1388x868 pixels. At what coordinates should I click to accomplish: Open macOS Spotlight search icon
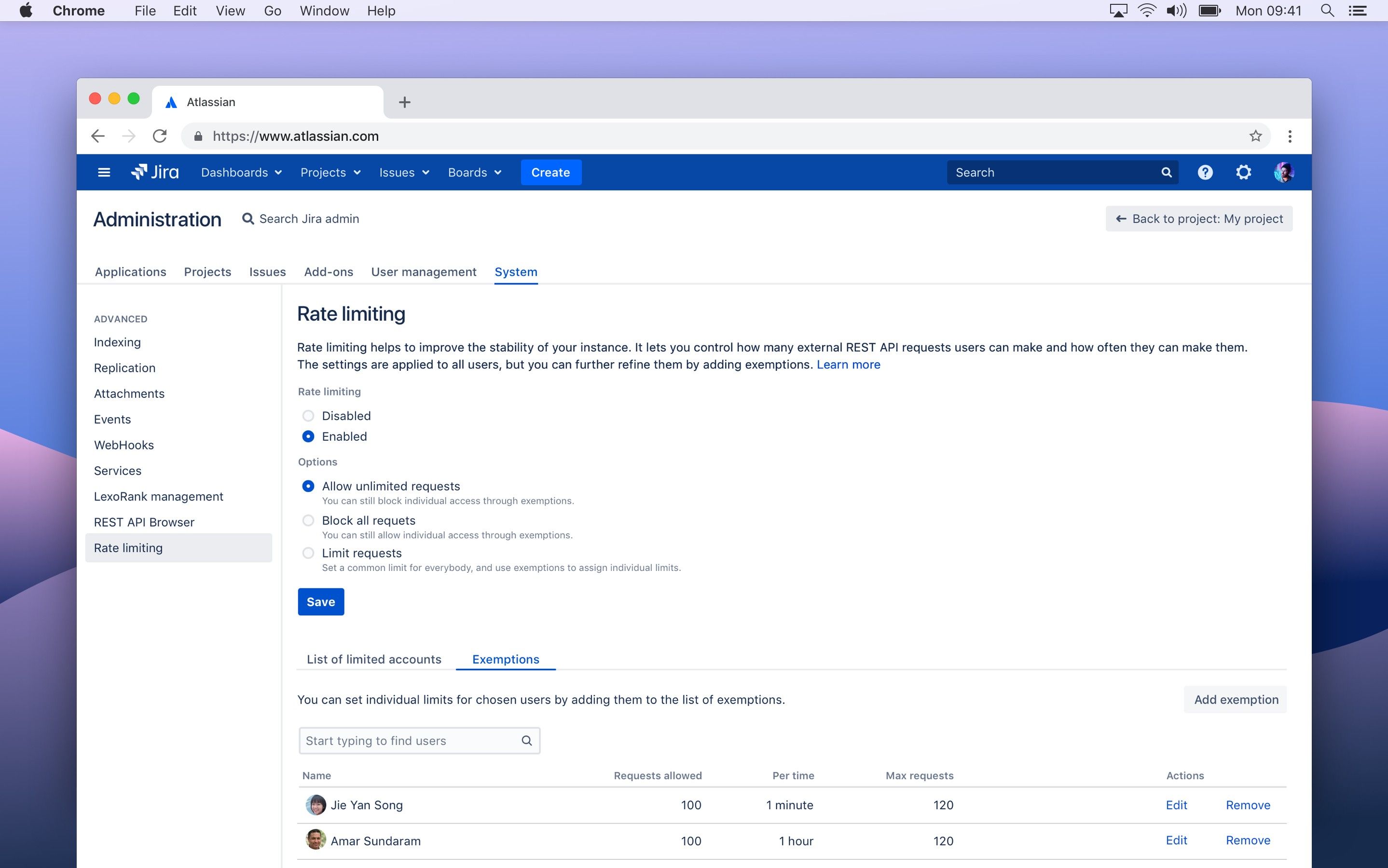1327,10
